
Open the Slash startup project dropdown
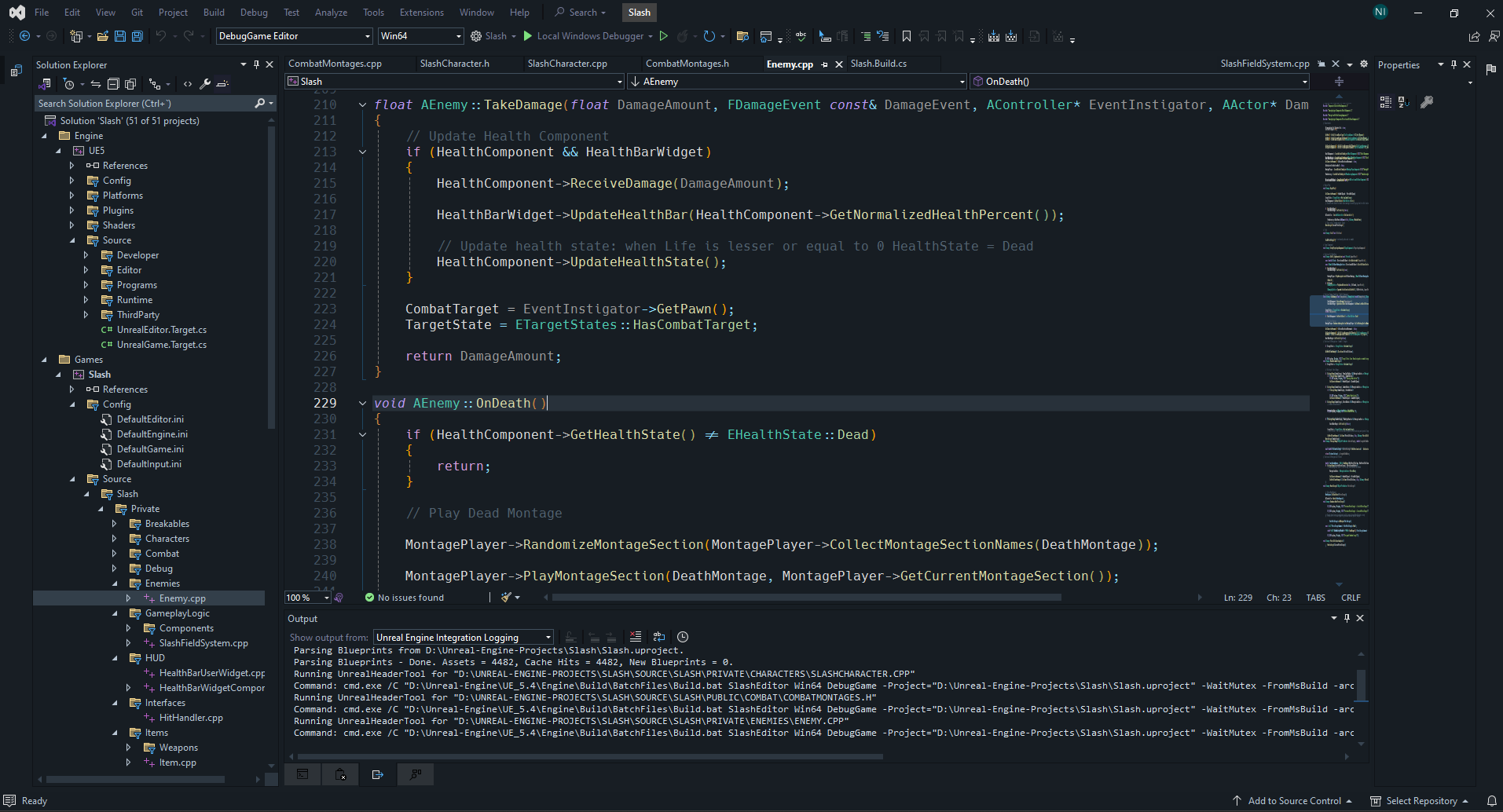pyautogui.click(x=493, y=36)
